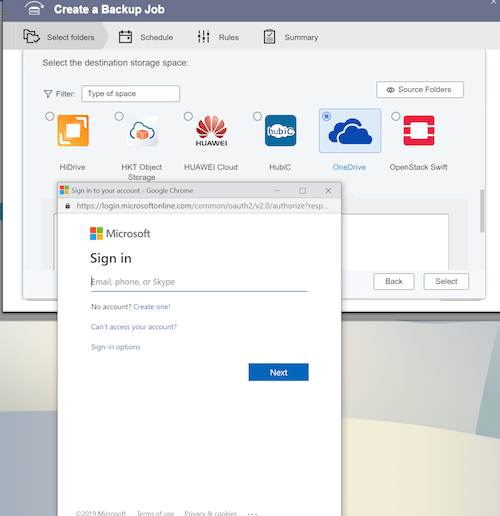Open the Type of space filter dropdown
Viewport: 500px width, 516px height.
[131, 94]
